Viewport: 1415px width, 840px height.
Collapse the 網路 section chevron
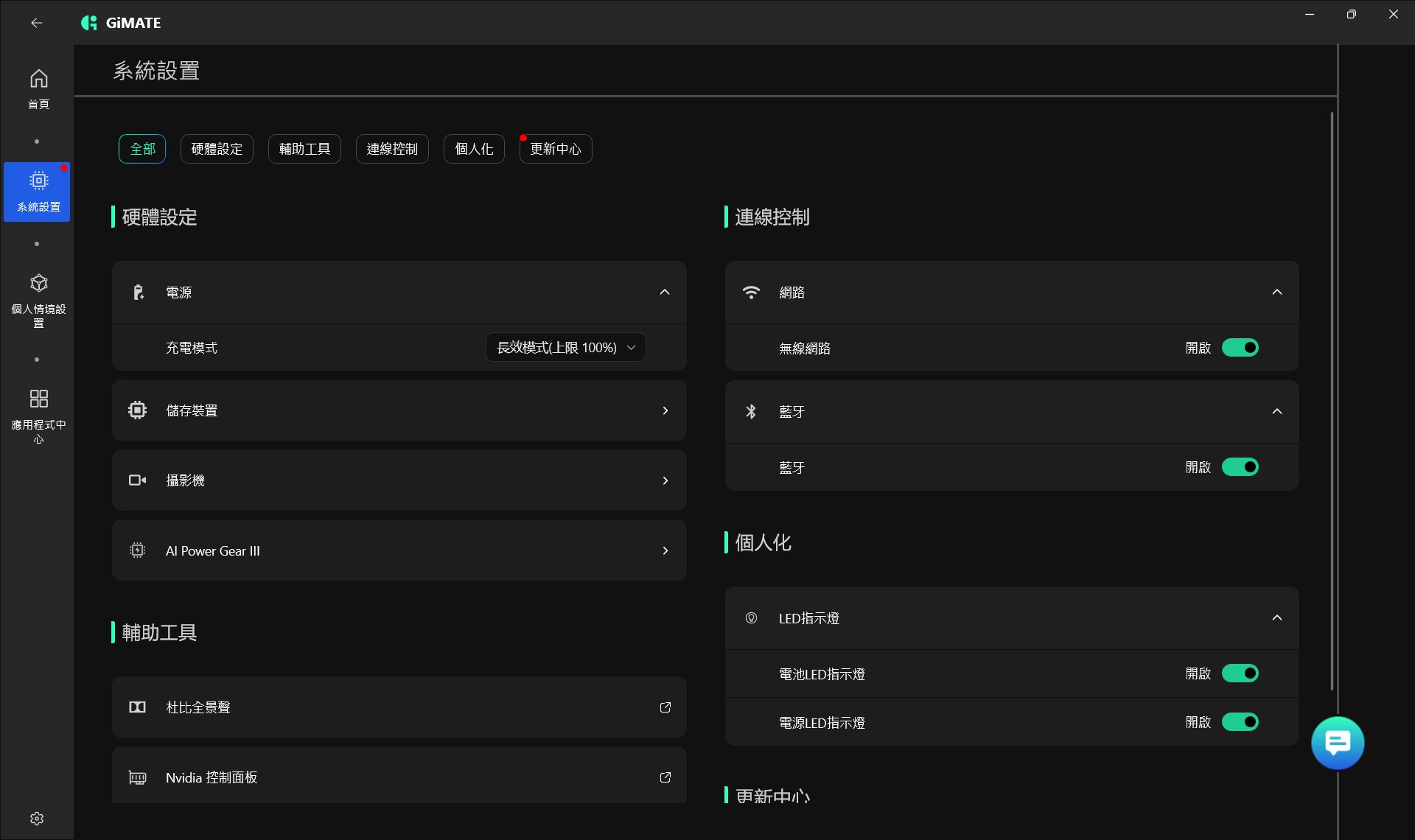pyautogui.click(x=1277, y=293)
